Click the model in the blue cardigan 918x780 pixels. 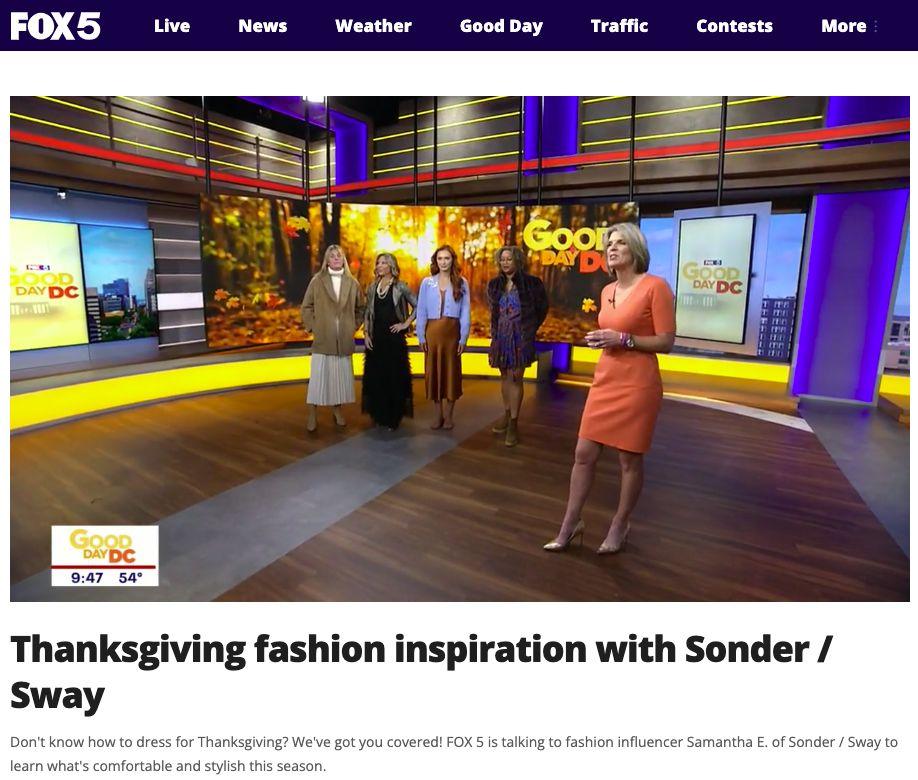pos(443,337)
